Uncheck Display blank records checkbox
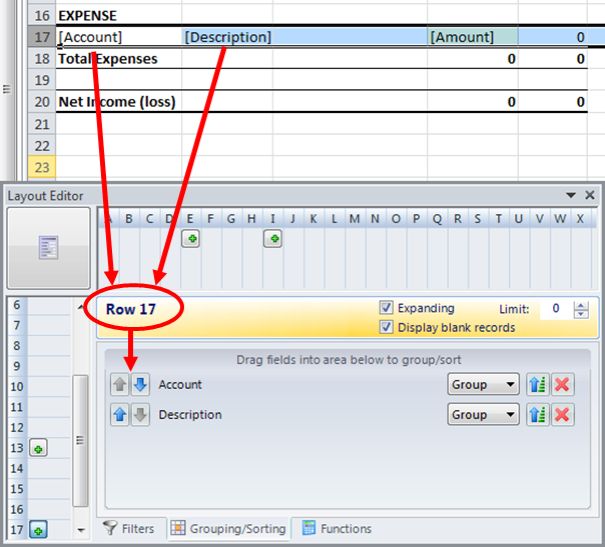The image size is (605, 547). click(386, 327)
